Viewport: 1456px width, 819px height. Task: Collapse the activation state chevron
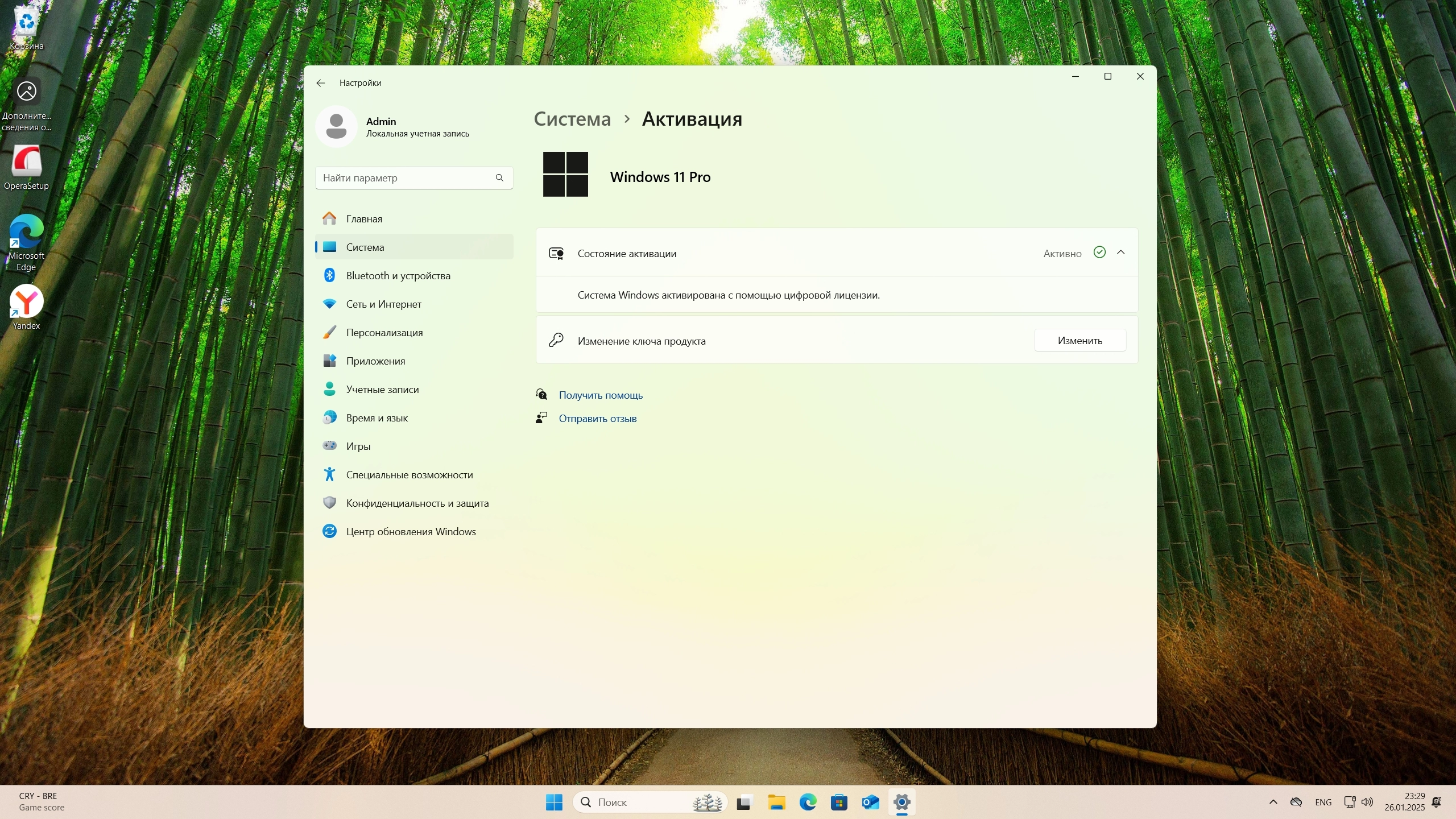click(x=1121, y=253)
